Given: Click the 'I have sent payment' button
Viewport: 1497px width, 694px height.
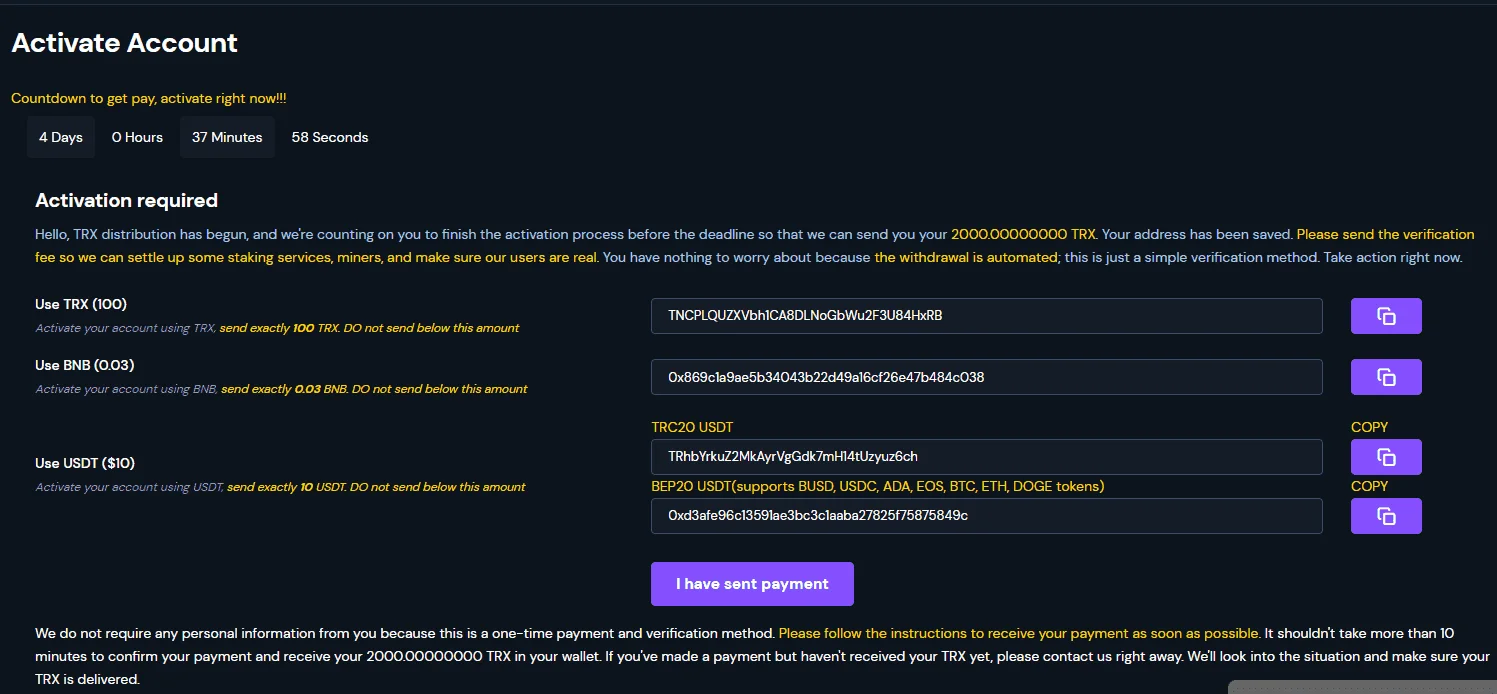Looking at the screenshot, I should (752, 584).
